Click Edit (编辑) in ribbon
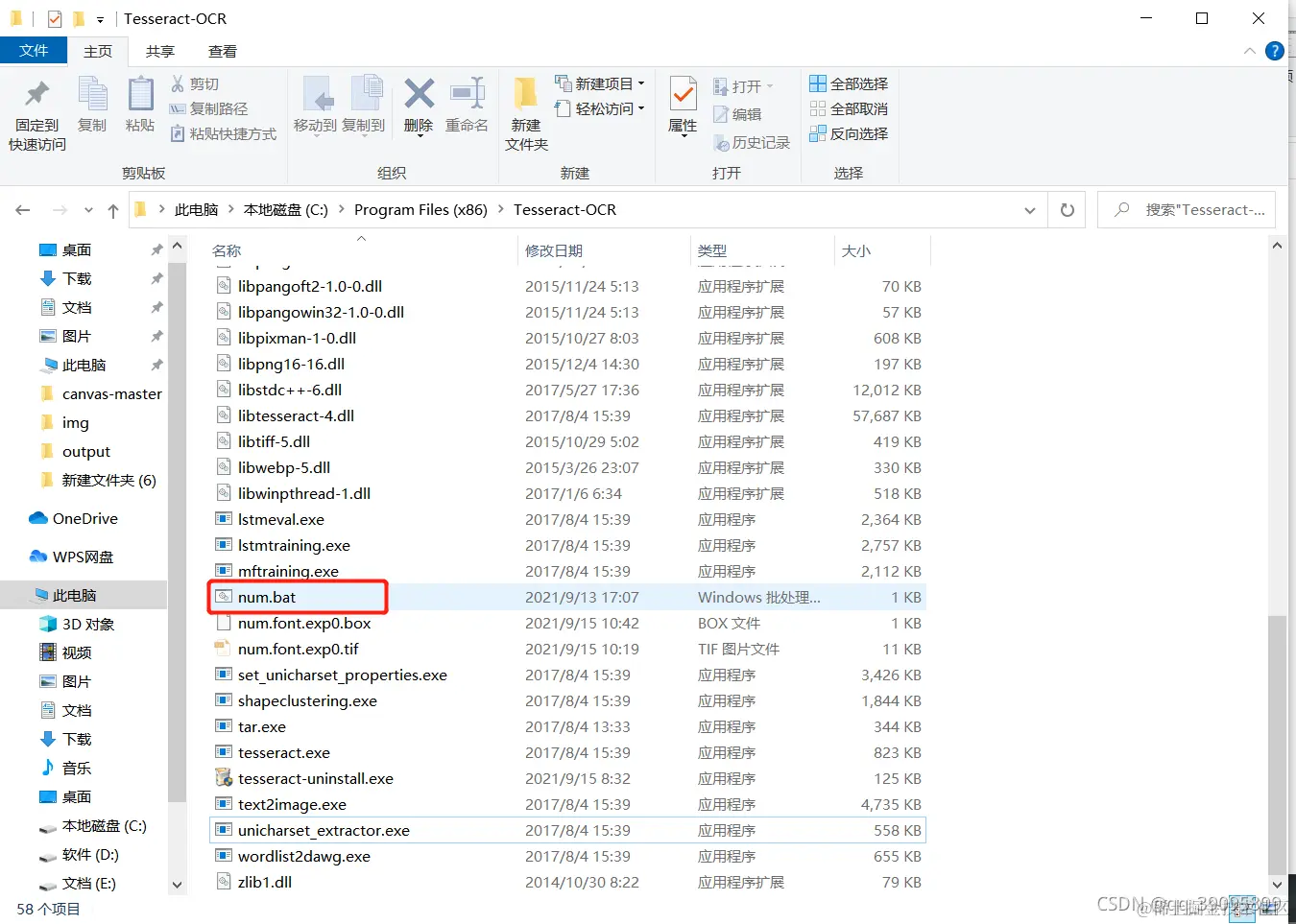The width and height of the screenshot is (1296, 924). (737, 114)
